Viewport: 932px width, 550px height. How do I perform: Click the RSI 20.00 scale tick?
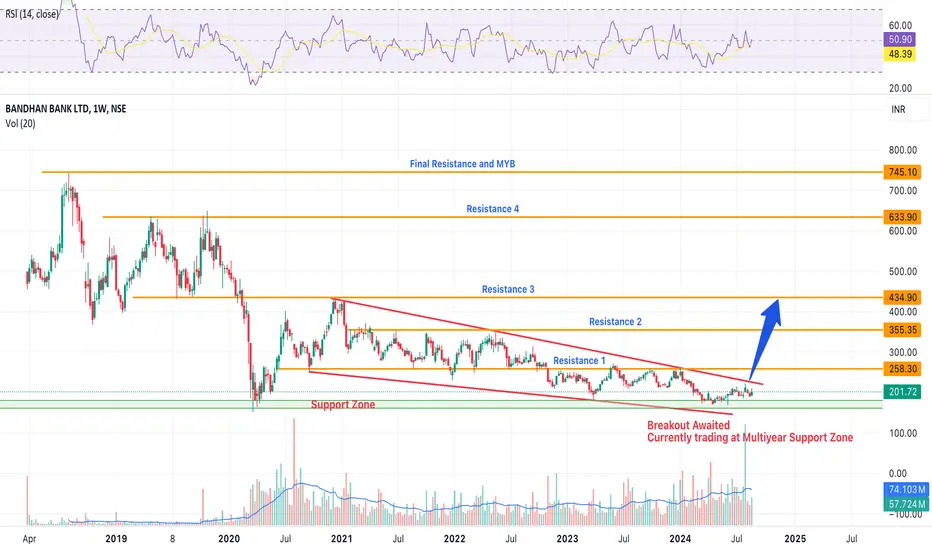point(900,88)
